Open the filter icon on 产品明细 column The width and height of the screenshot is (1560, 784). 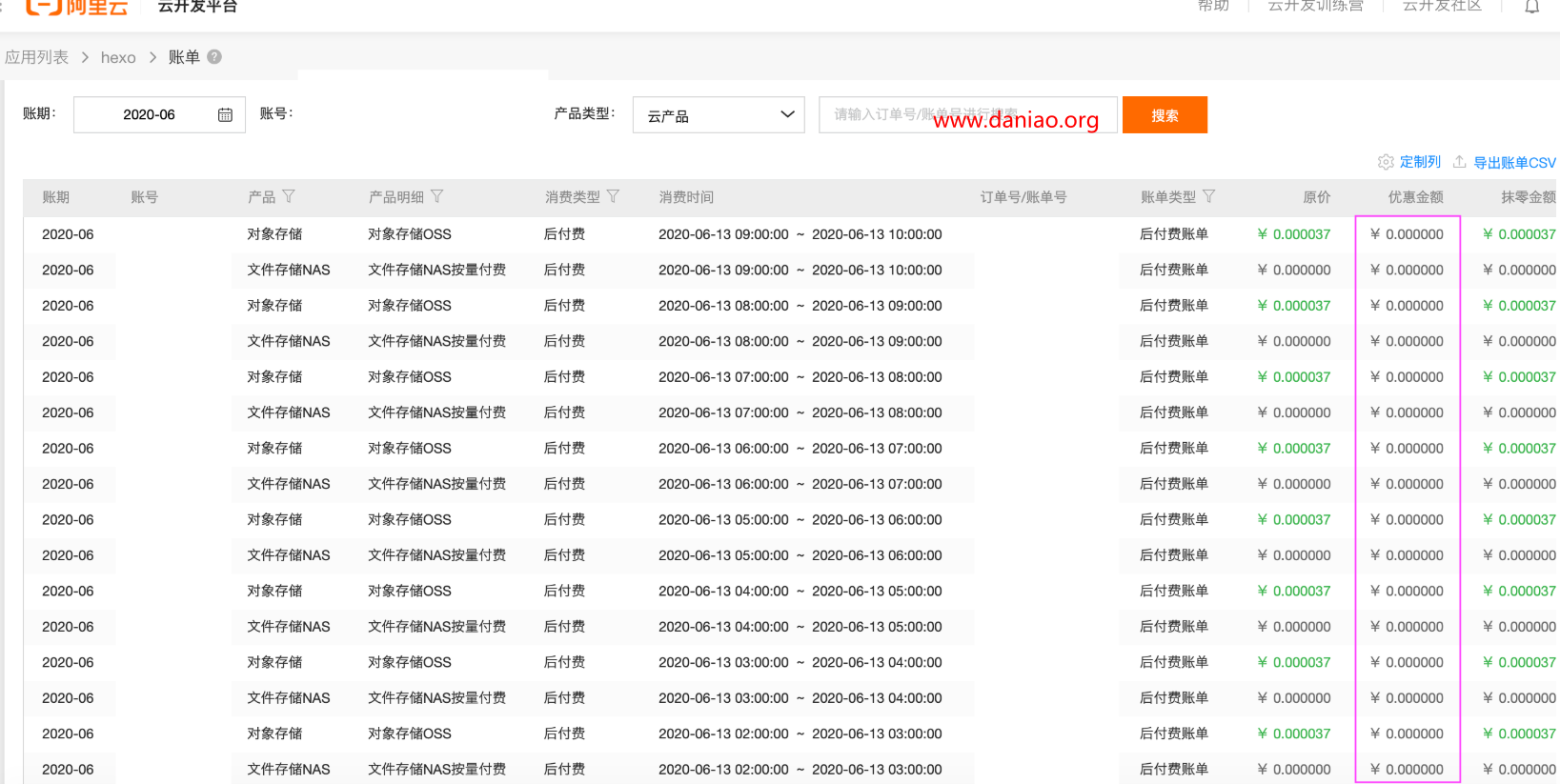click(x=437, y=196)
